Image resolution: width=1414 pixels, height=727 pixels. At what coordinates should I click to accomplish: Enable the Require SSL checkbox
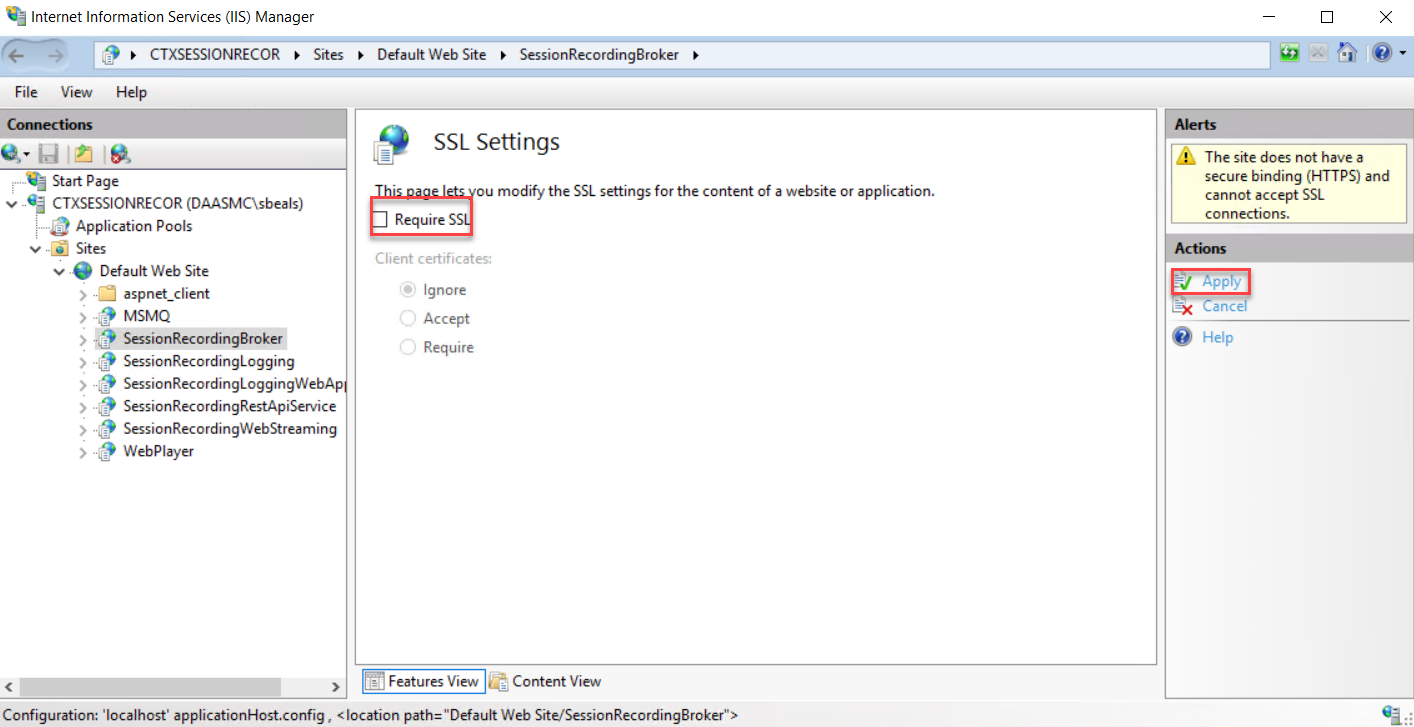[x=381, y=219]
